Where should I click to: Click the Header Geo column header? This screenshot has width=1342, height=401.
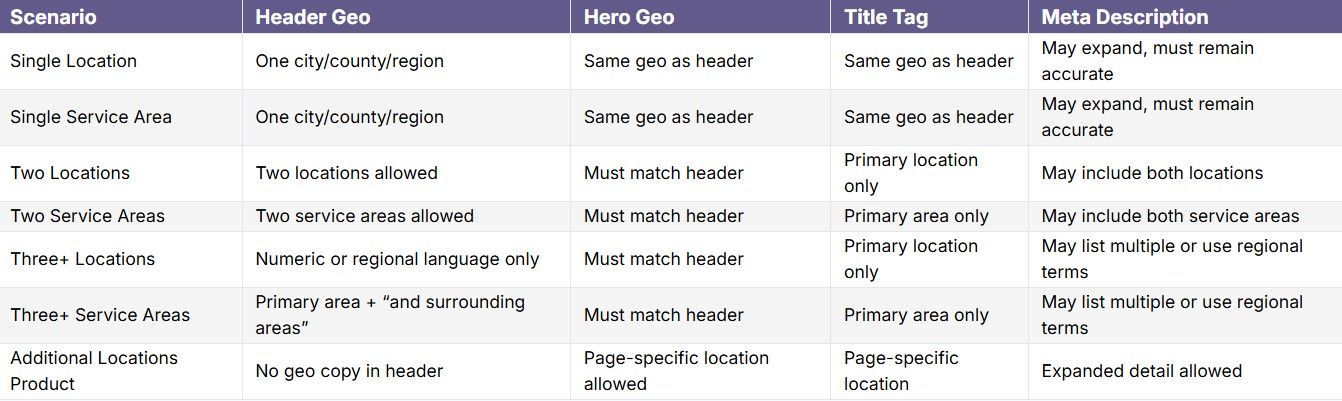[x=312, y=17]
